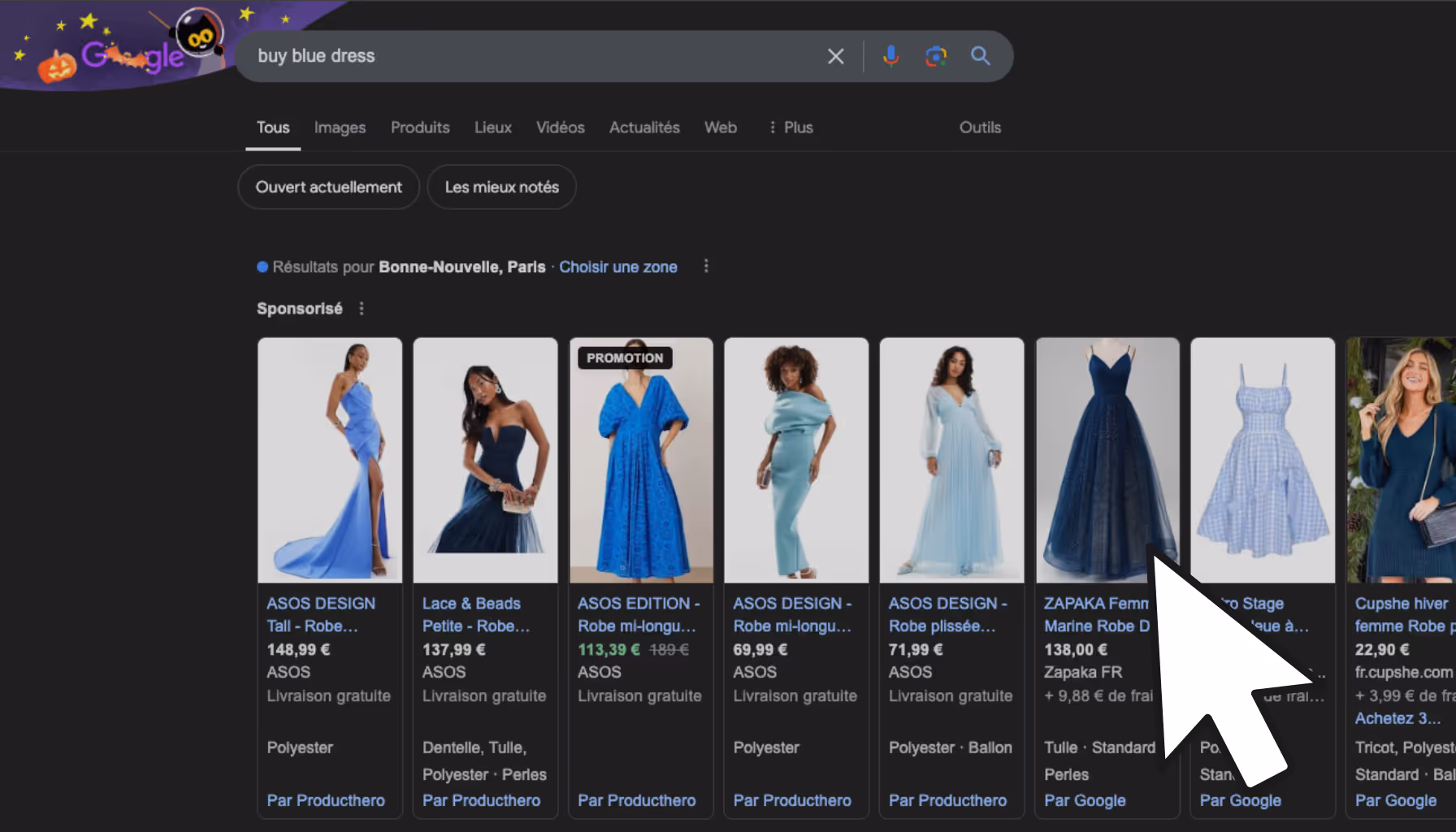Open the three-dot menu next to Sponsorisé
This screenshot has width=1456, height=832.
[362, 309]
